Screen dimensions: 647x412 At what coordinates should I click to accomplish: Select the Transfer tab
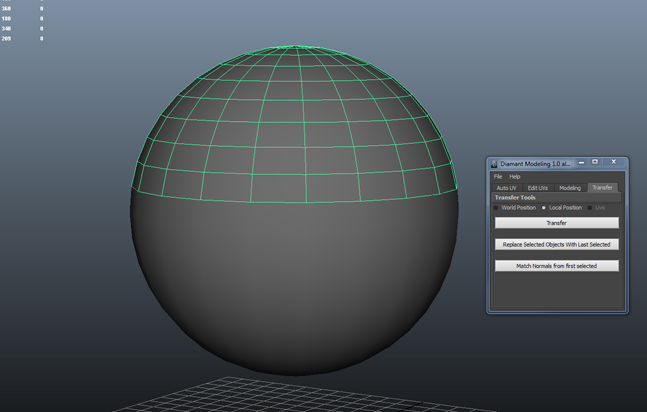tap(602, 188)
